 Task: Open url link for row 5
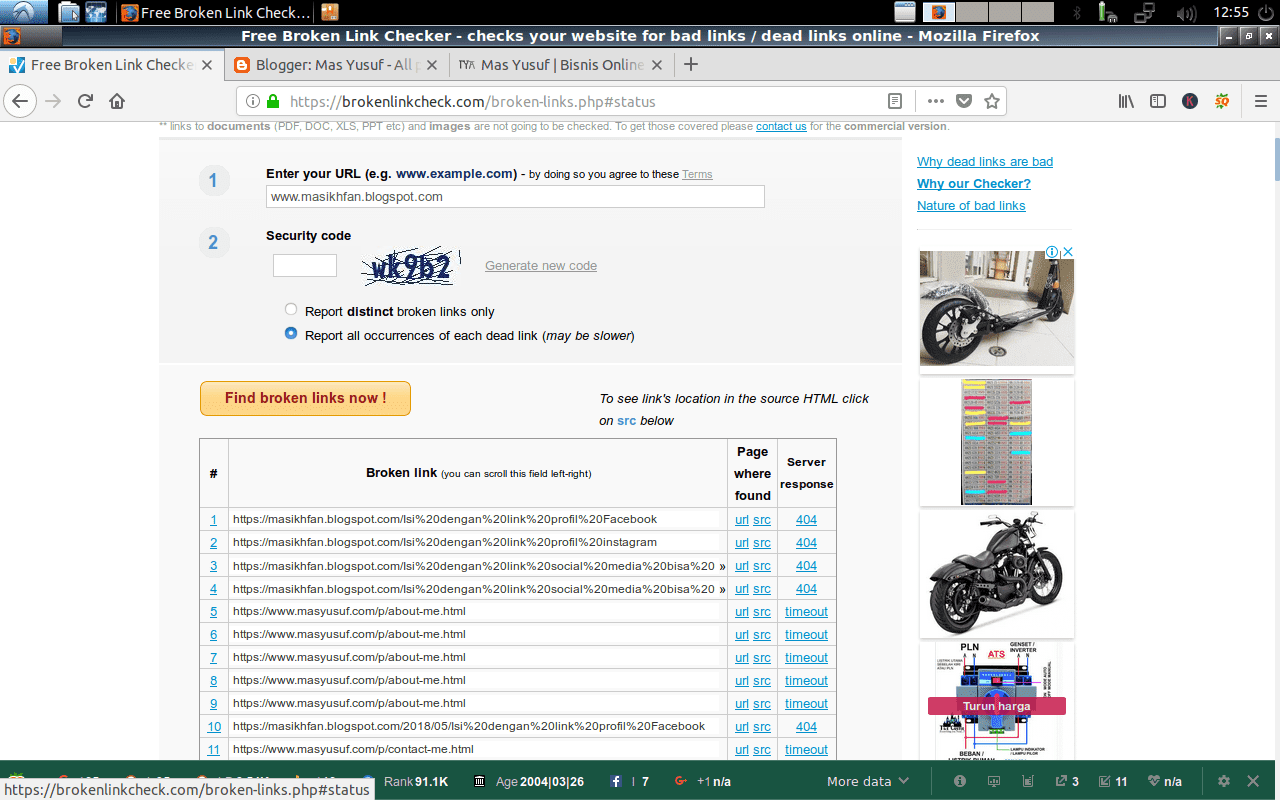tap(742, 612)
